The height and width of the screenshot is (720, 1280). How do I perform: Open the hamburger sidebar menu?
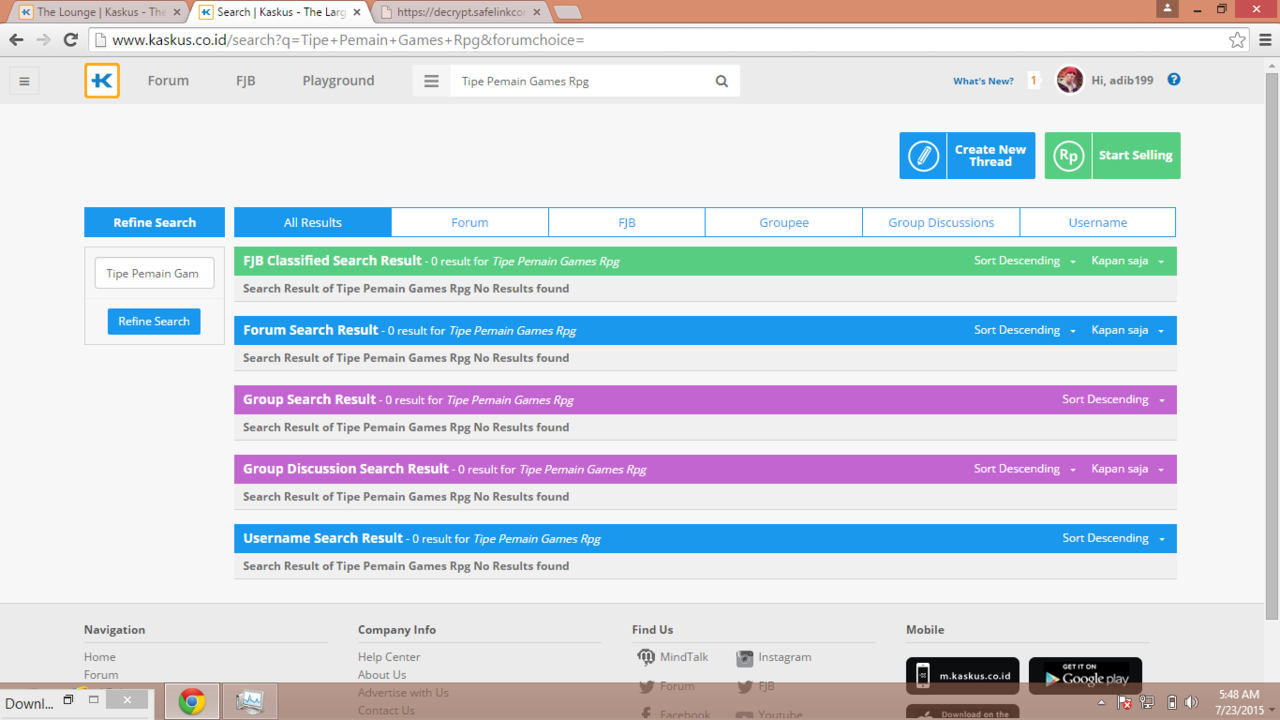click(x=24, y=81)
